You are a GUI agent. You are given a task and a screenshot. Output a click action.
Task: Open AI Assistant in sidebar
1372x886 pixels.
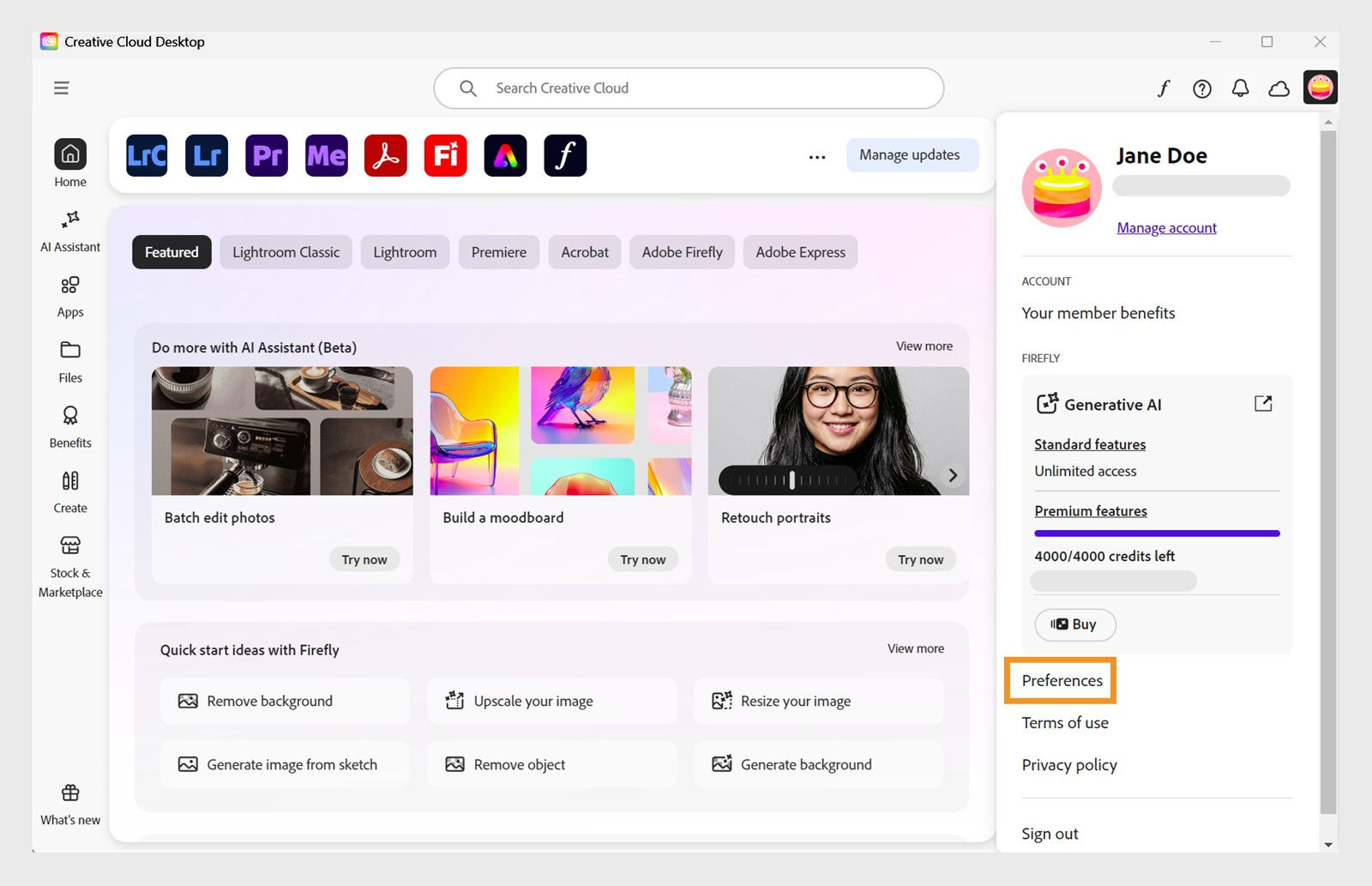pos(70,232)
